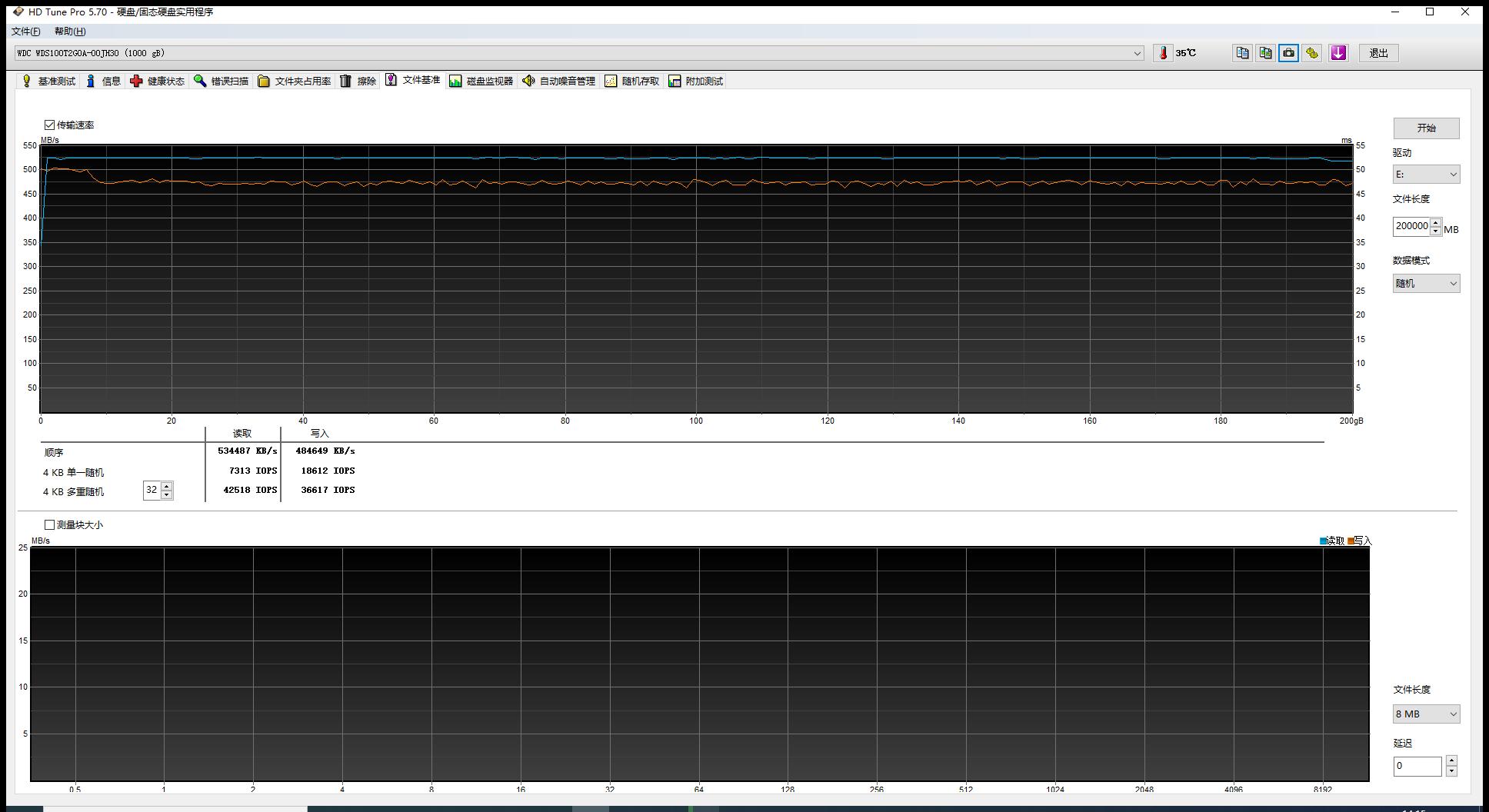Enable the 测量块大小 checkbox
This screenshot has height=812, width=1489.
coord(50,524)
